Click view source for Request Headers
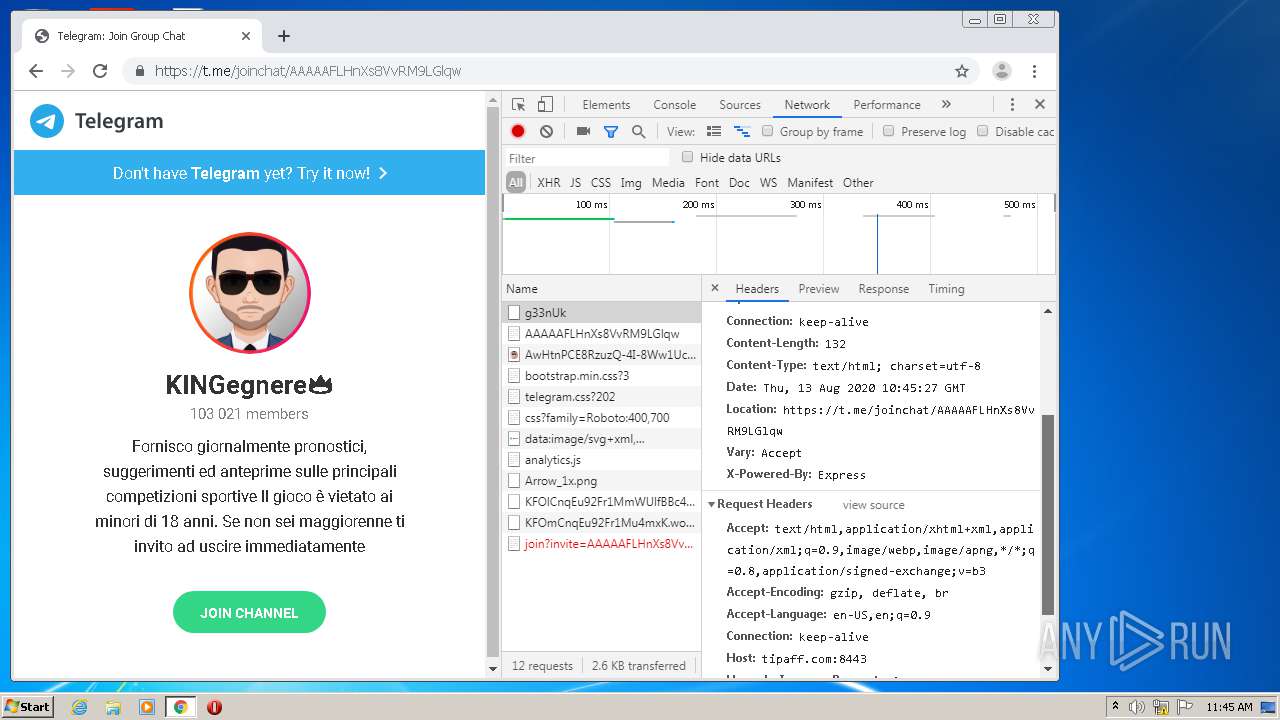 coord(873,505)
